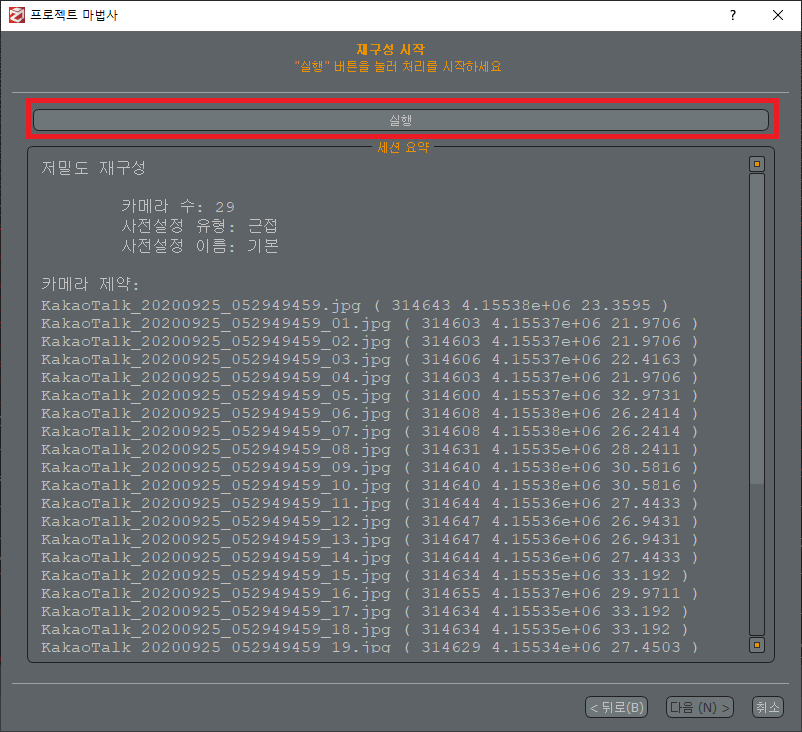Proceed with the 다음 (N) button
The height and width of the screenshot is (732, 802).
tap(700, 707)
